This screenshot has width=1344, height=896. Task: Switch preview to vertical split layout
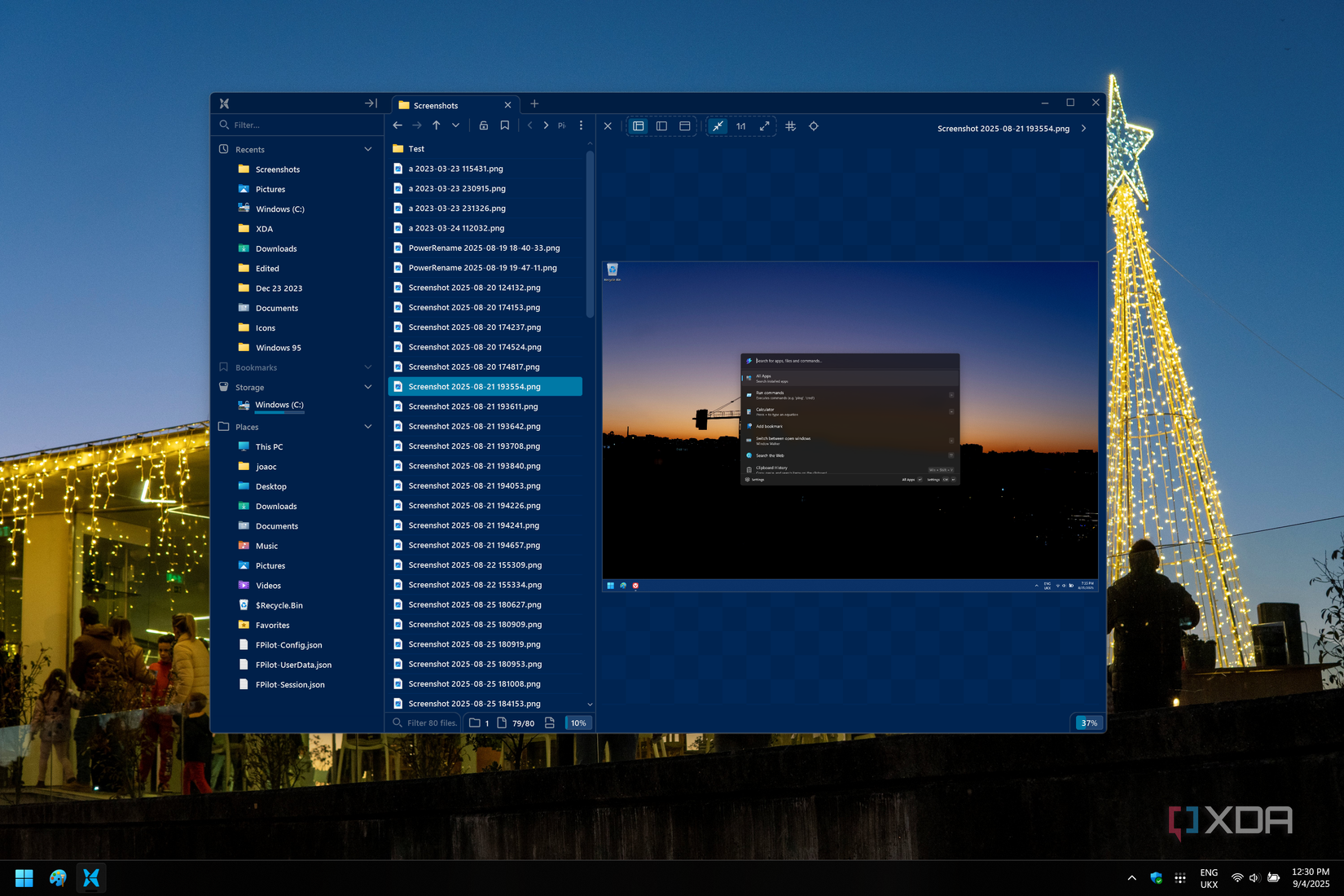tap(661, 126)
